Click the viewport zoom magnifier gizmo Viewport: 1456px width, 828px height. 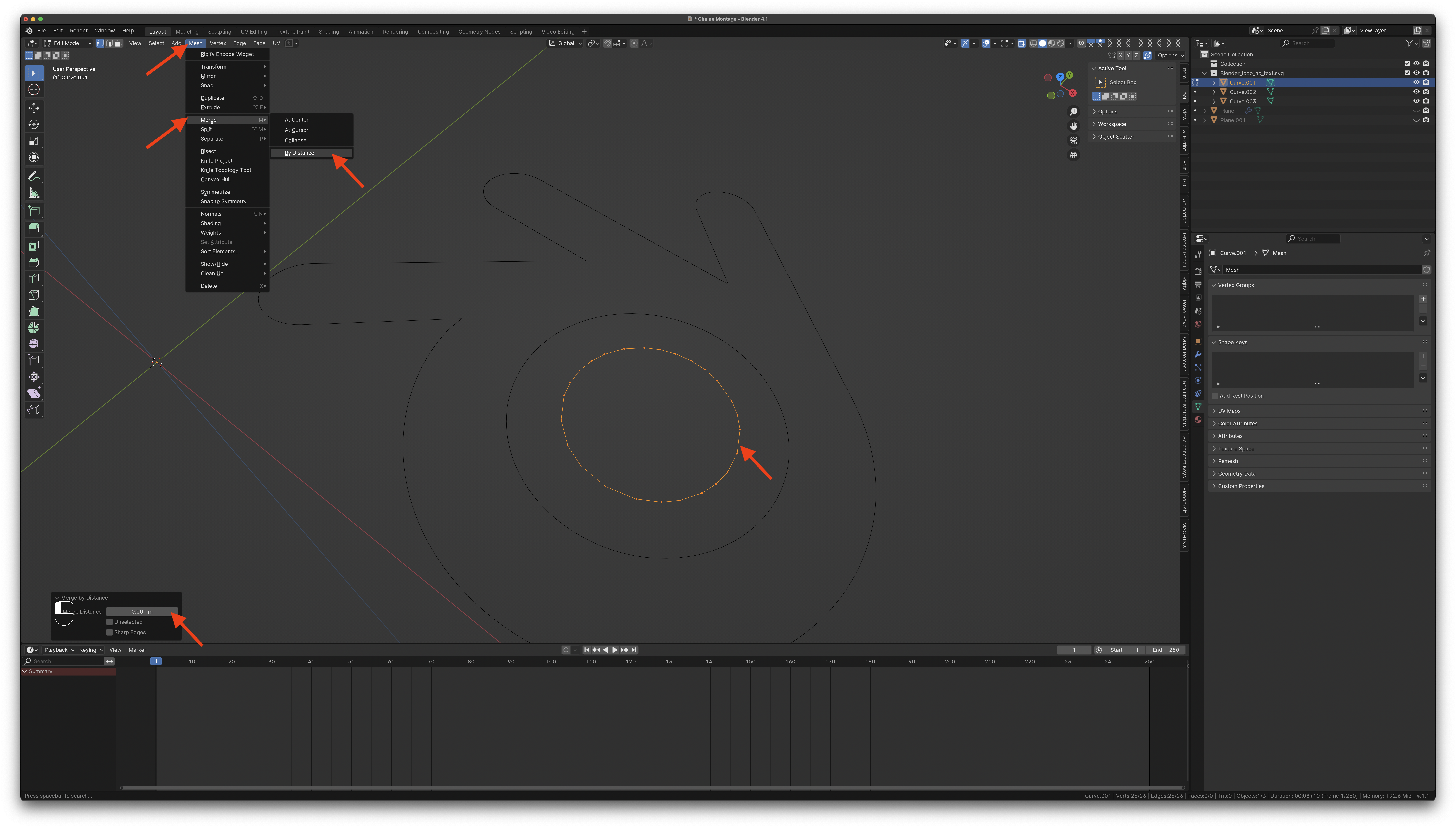pyautogui.click(x=1073, y=111)
